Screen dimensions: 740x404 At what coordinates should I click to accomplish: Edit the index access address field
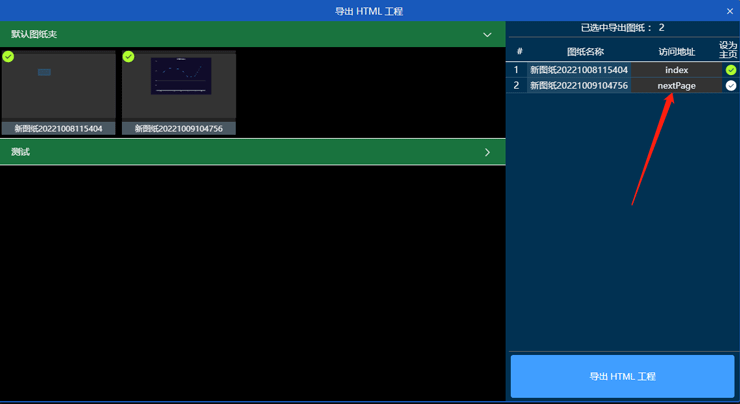(676, 70)
